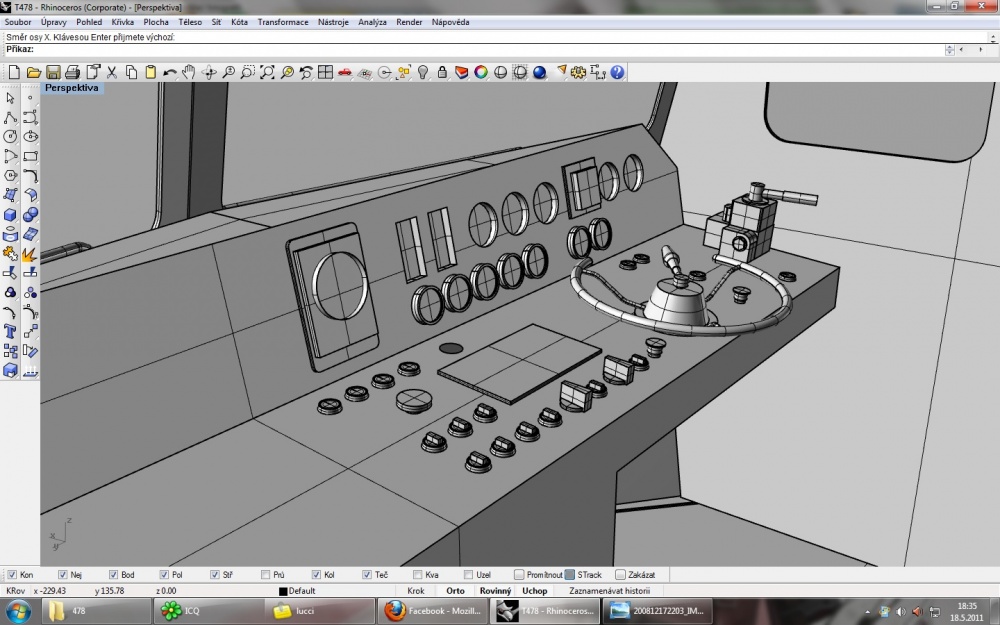
Task: Toggle Rovinný mode in status bar
Action: 496,591
